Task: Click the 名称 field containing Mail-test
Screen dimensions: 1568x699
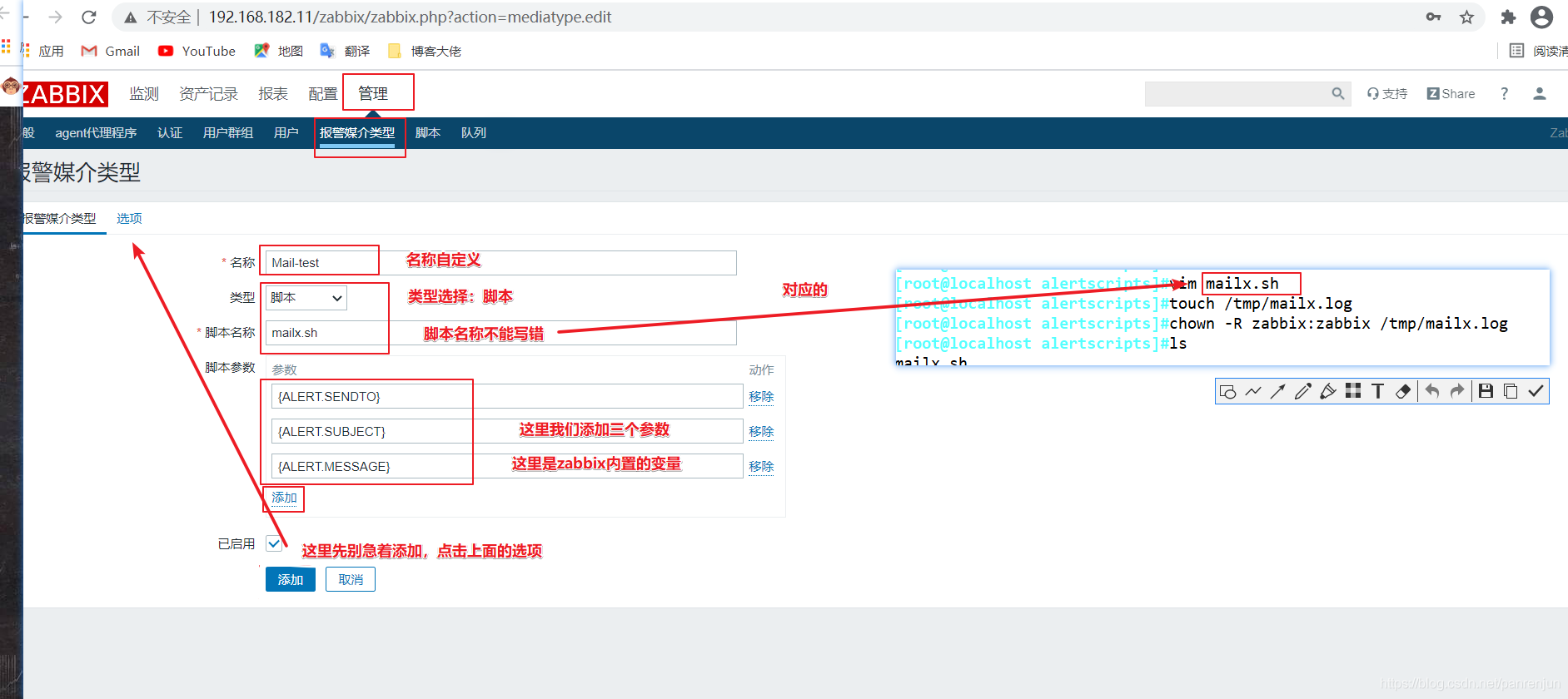Action: [x=501, y=263]
